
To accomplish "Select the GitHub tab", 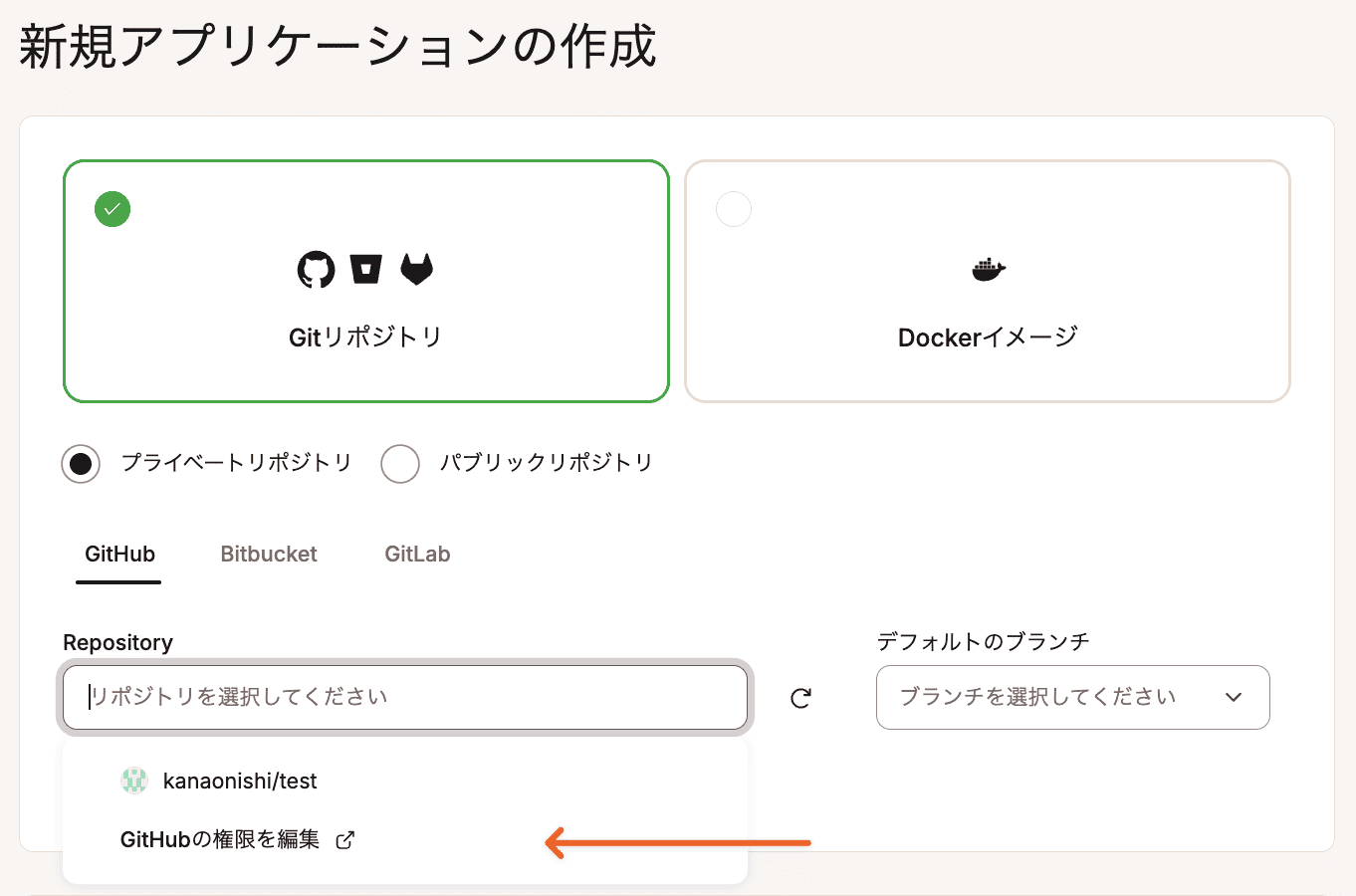I will (119, 555).
